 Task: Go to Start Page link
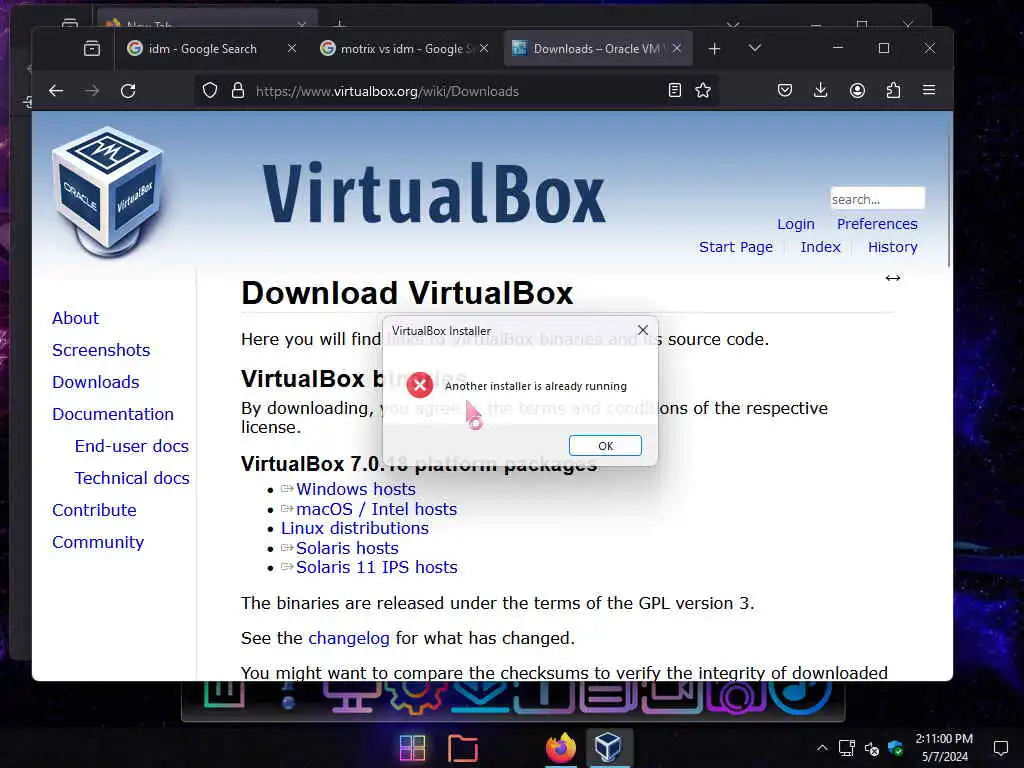[x=735, y=247]
